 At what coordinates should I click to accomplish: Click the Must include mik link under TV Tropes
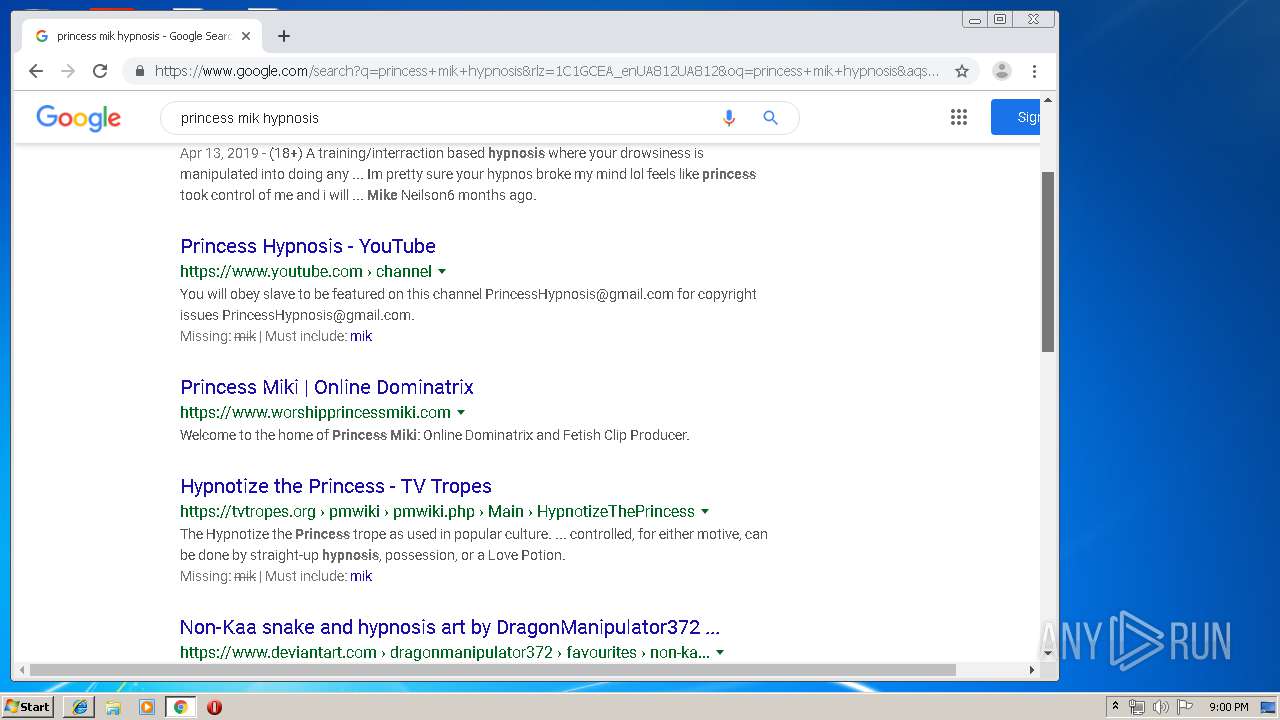[361, 576]
